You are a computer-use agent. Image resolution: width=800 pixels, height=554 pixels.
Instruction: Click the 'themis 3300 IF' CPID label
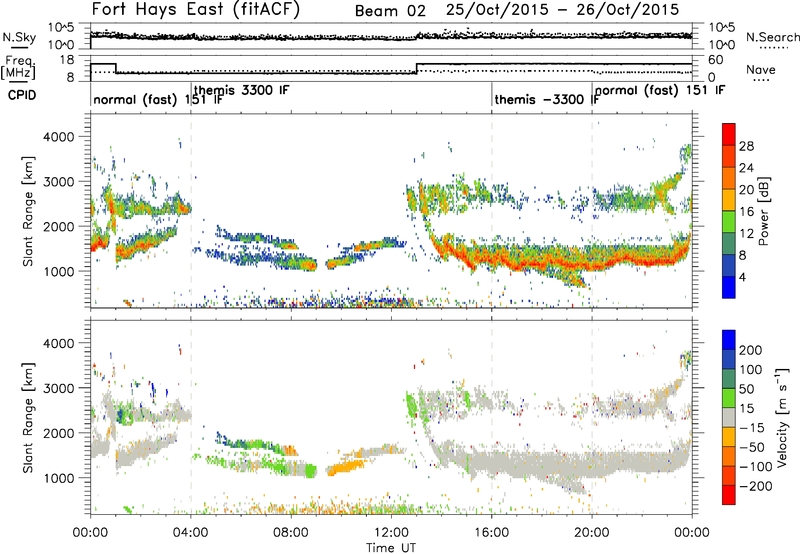point(241,90)
